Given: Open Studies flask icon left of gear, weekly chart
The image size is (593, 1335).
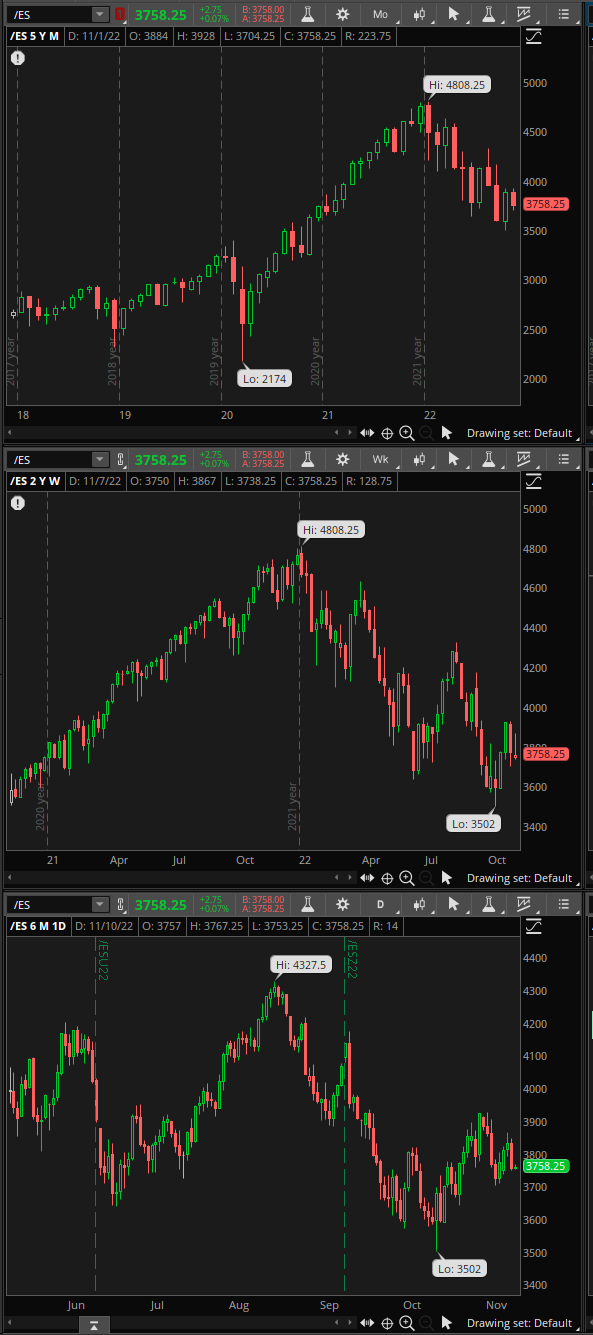Looking at the screenshot, I should point(309,459).
